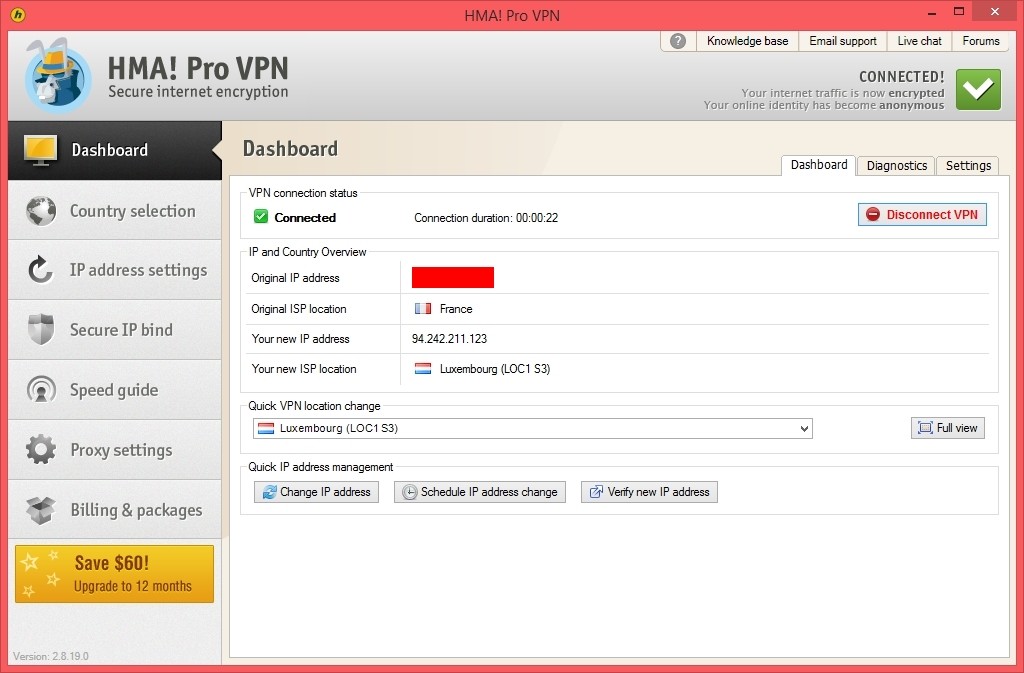Screen dimensions: 1024x673
Task: Switch to the Dashboard tab
Action: coord(818,165)
